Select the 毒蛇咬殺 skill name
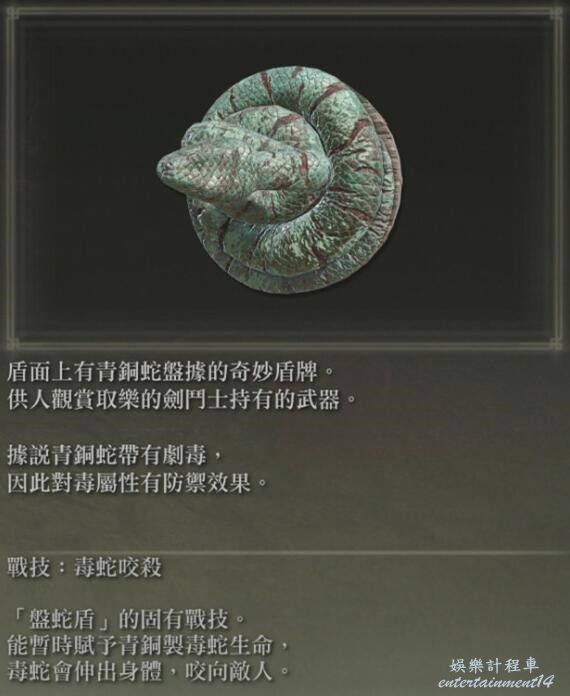Image resolution: width=570 pixels, height=696 pixels. click(118, 569)
